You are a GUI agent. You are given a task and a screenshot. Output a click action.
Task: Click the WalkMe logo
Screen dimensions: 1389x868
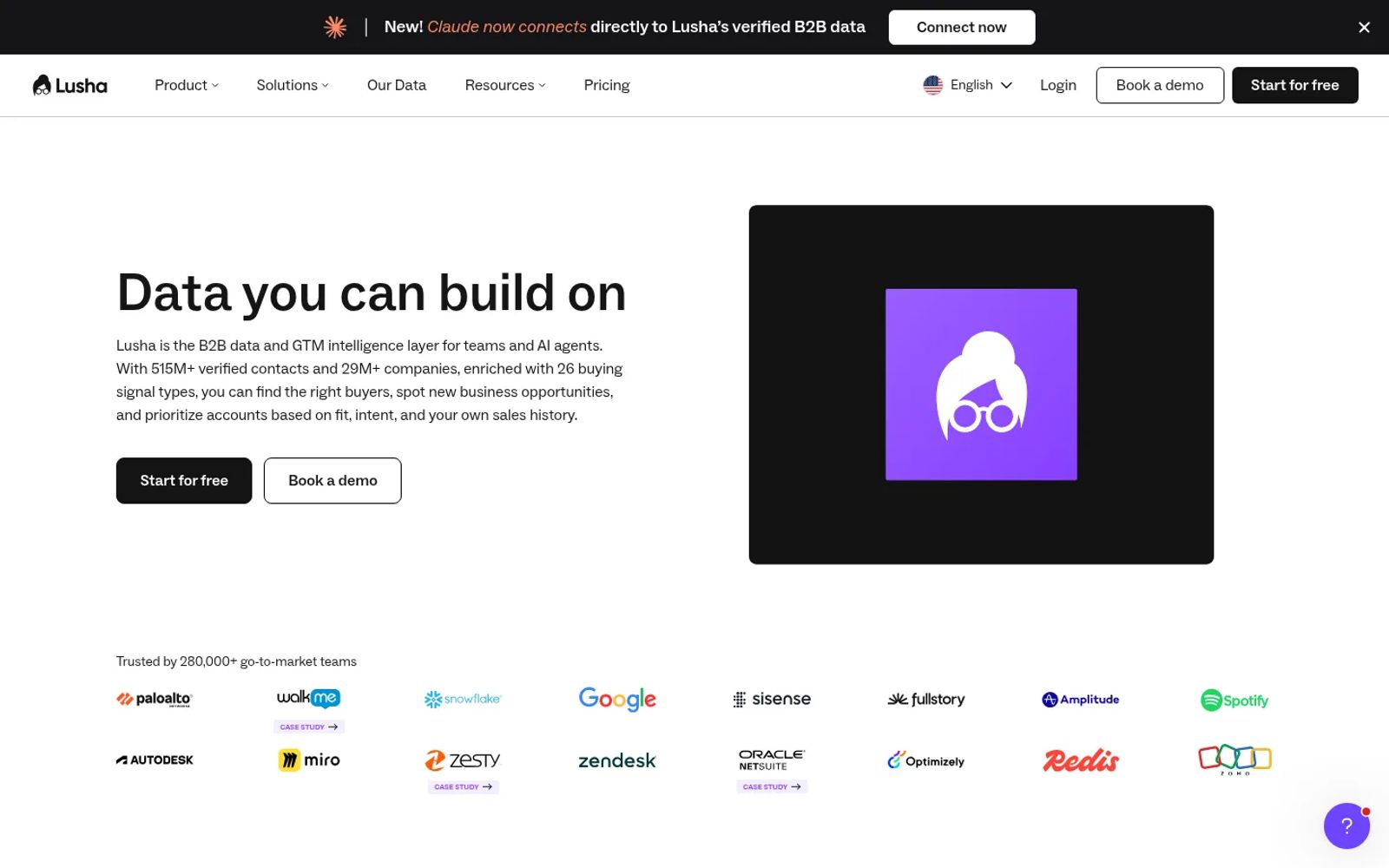point(308,698)
